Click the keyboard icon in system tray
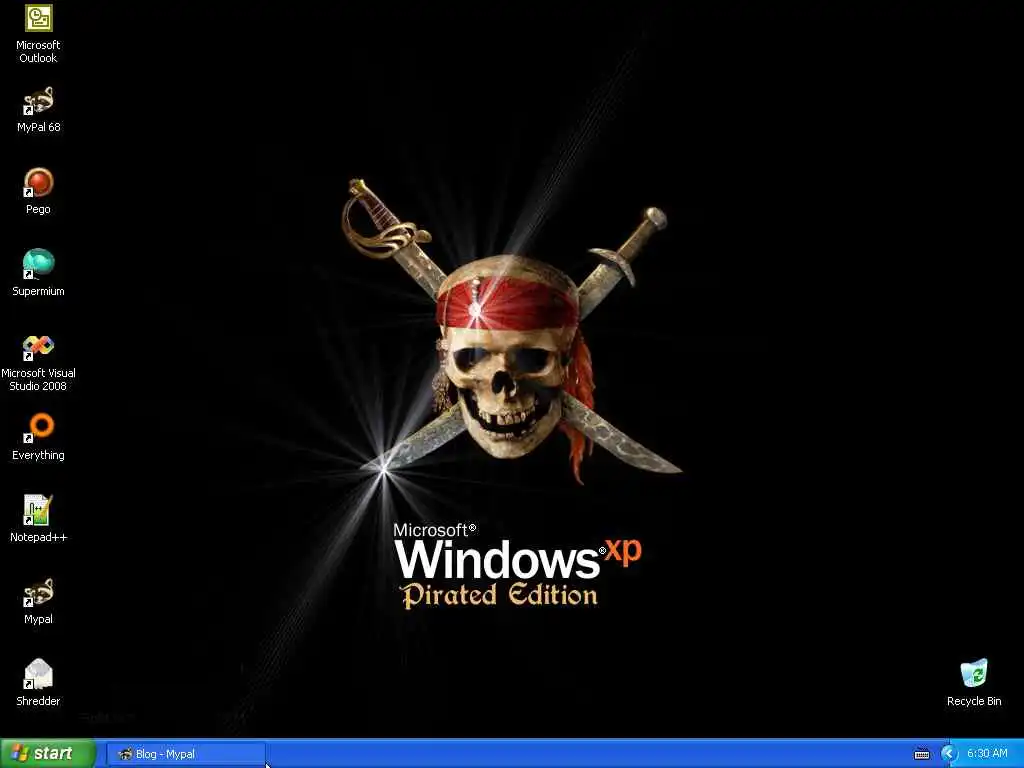Image resolution: width=1024 pixels, height=768 pixels. tap(921, 754)
